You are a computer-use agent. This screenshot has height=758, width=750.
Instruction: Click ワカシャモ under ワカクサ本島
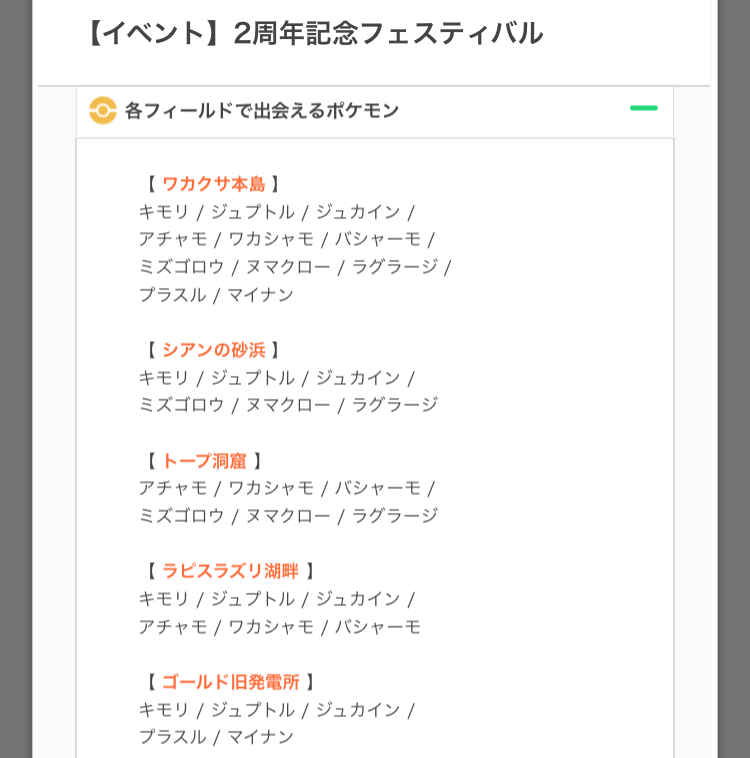point(271,239)
